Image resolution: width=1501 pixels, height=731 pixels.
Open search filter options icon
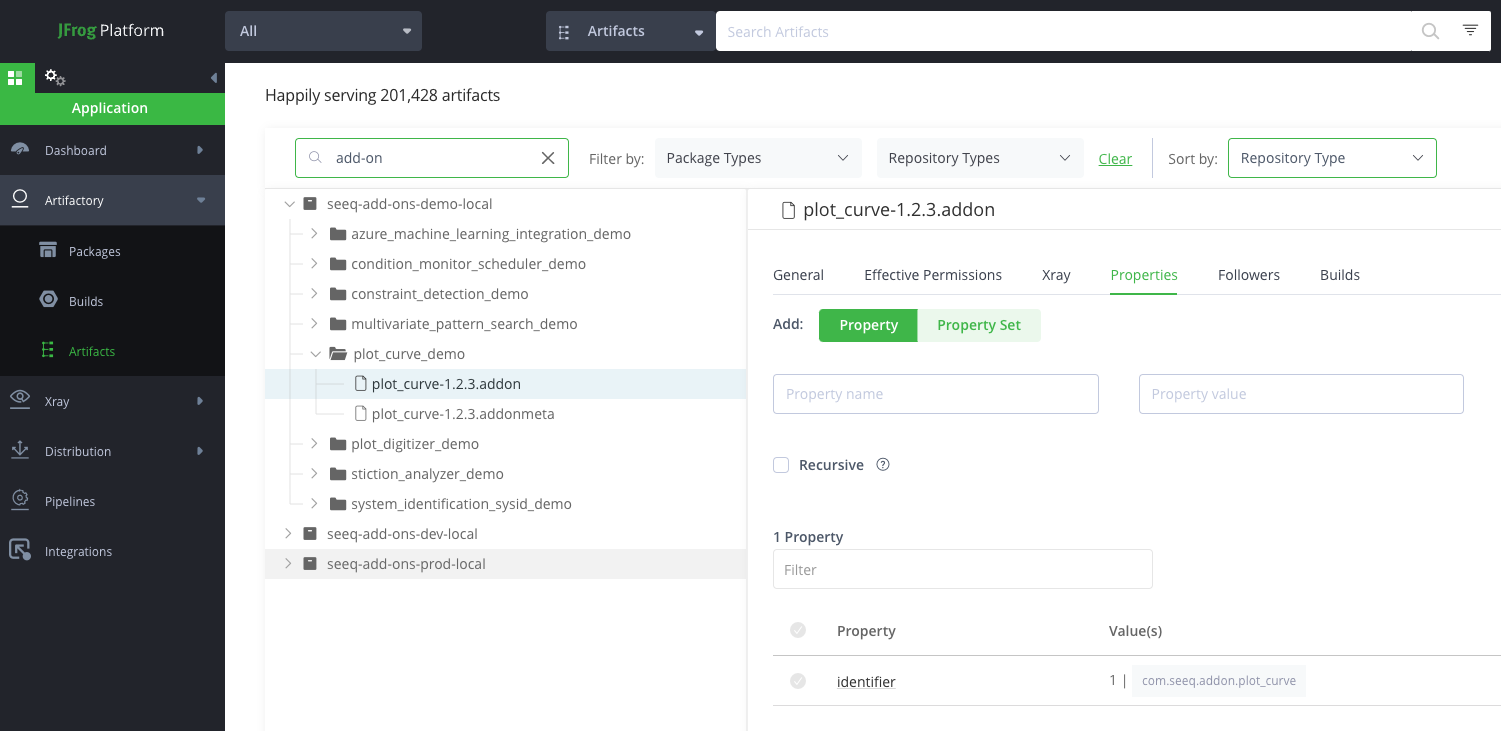[x=1469, y=30]
